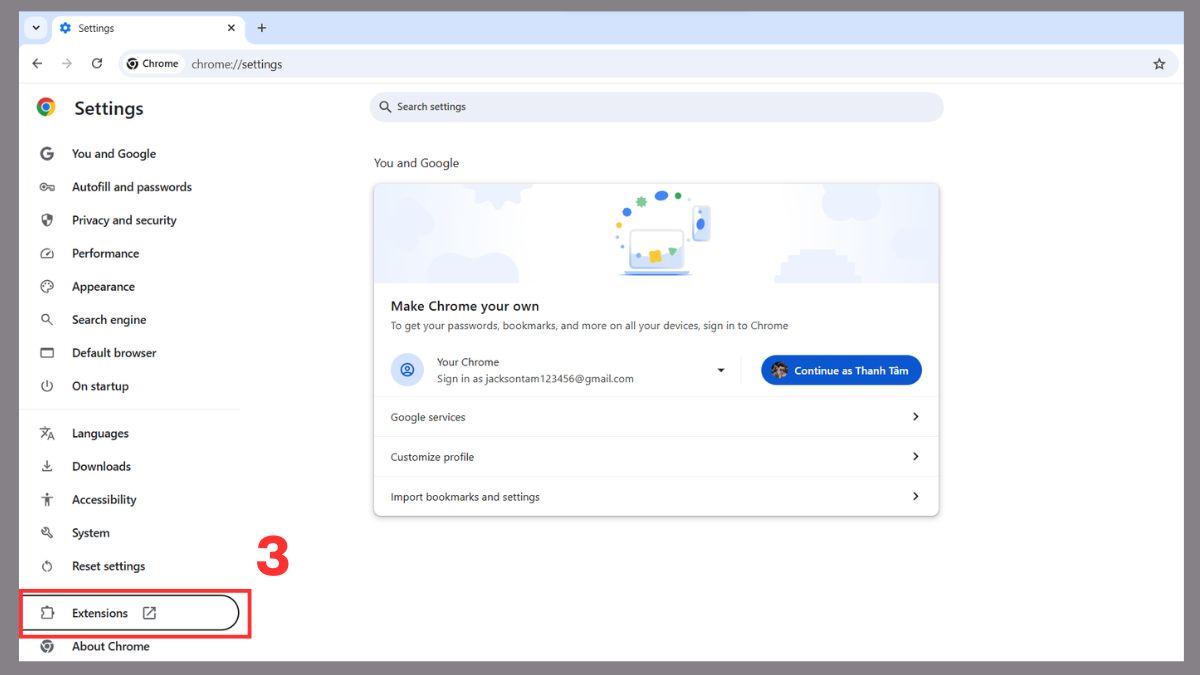The height and width of the screenshot is (675, 1200).
Task: Open Languages settings
Action: 100,433
